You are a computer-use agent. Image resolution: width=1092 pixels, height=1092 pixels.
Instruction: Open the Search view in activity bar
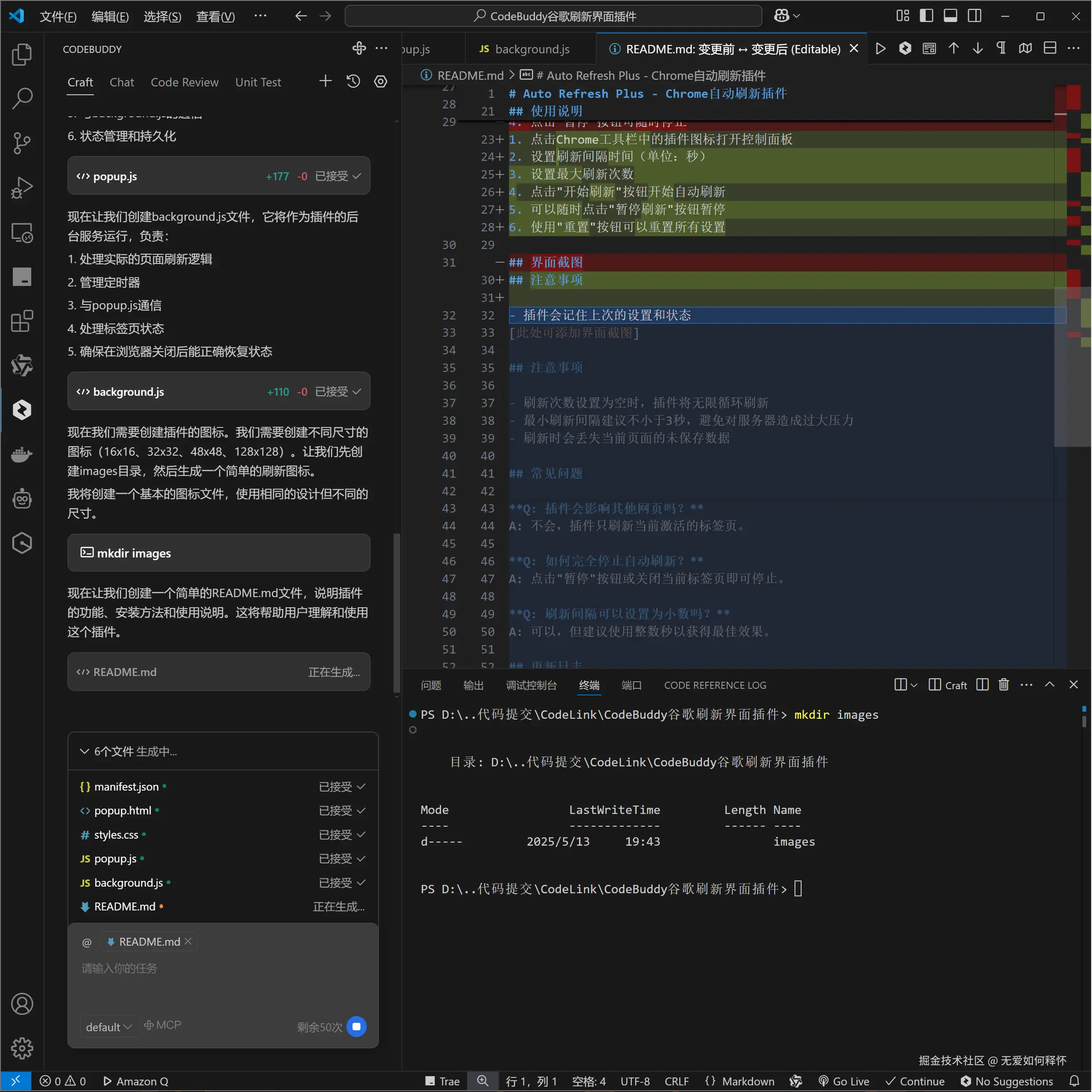coord(22,98)
